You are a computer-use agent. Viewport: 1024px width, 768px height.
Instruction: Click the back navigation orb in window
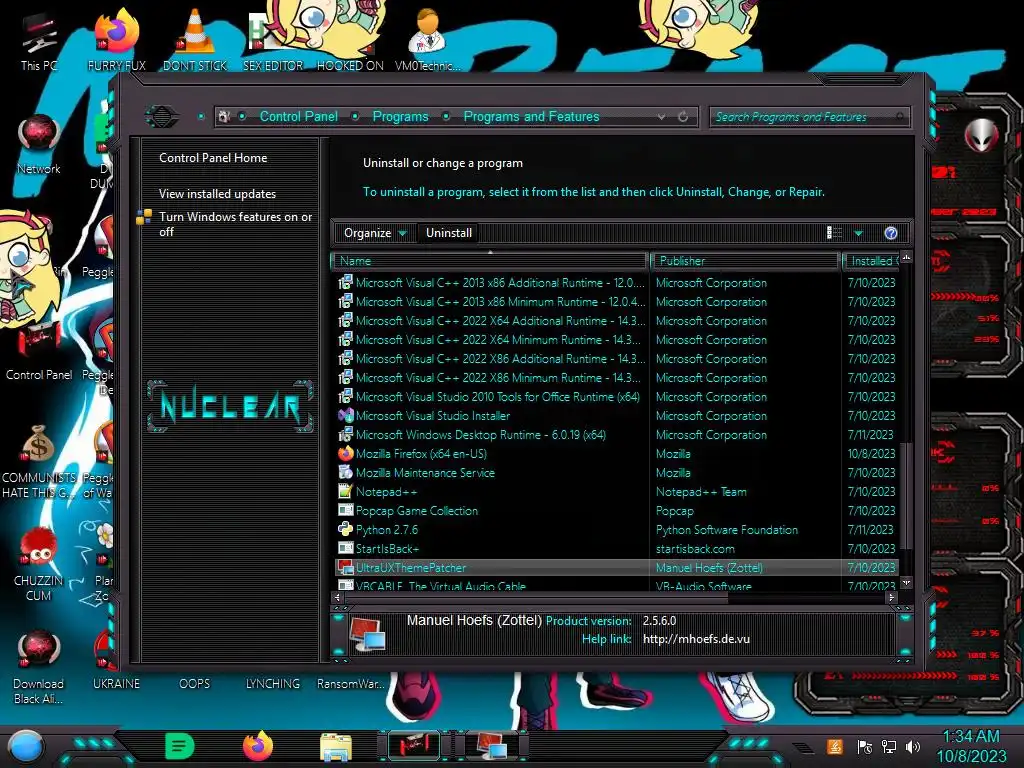pyautogui.click(x=161, y=117)
